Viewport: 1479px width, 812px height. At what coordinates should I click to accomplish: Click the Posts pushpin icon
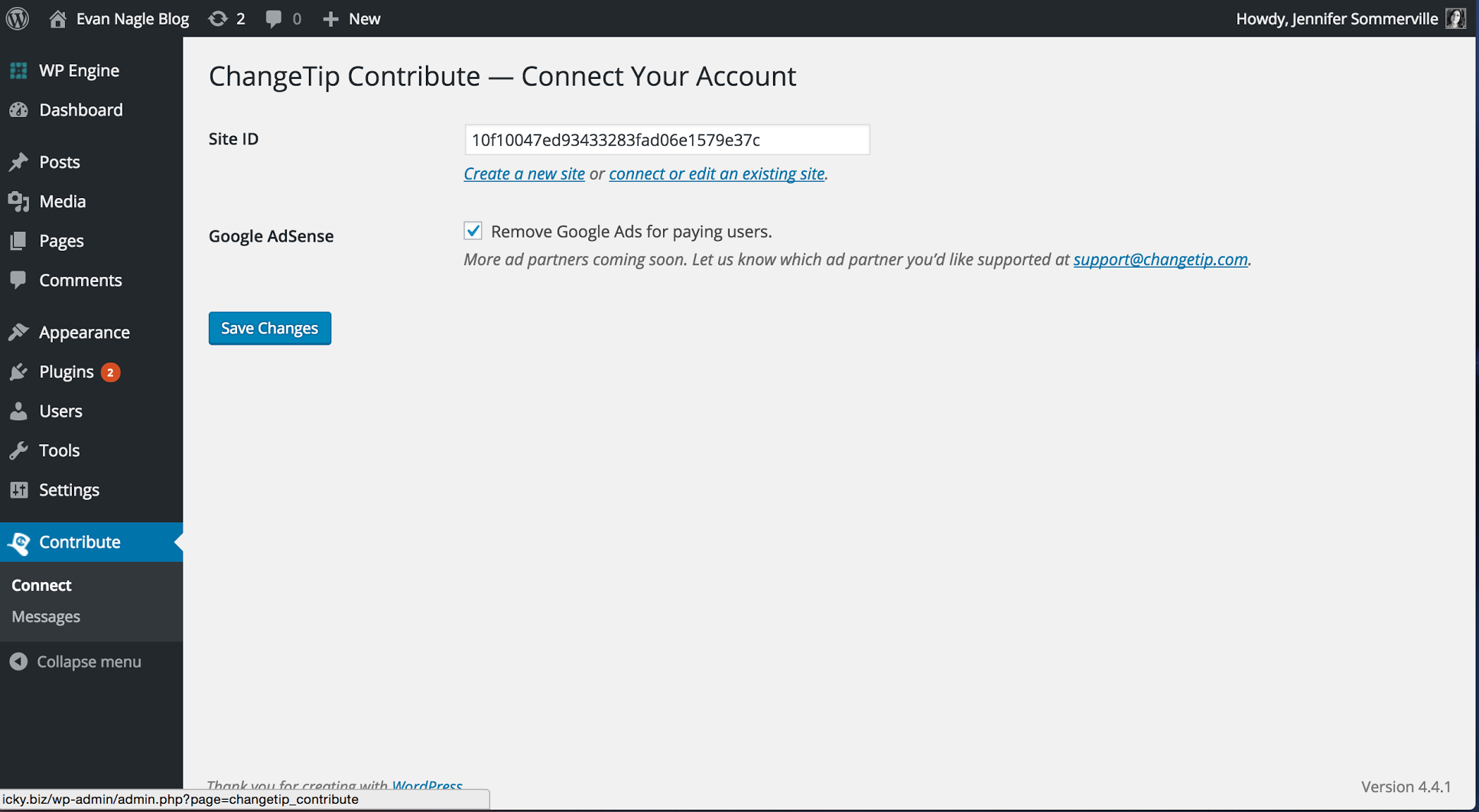coord(18,162)
